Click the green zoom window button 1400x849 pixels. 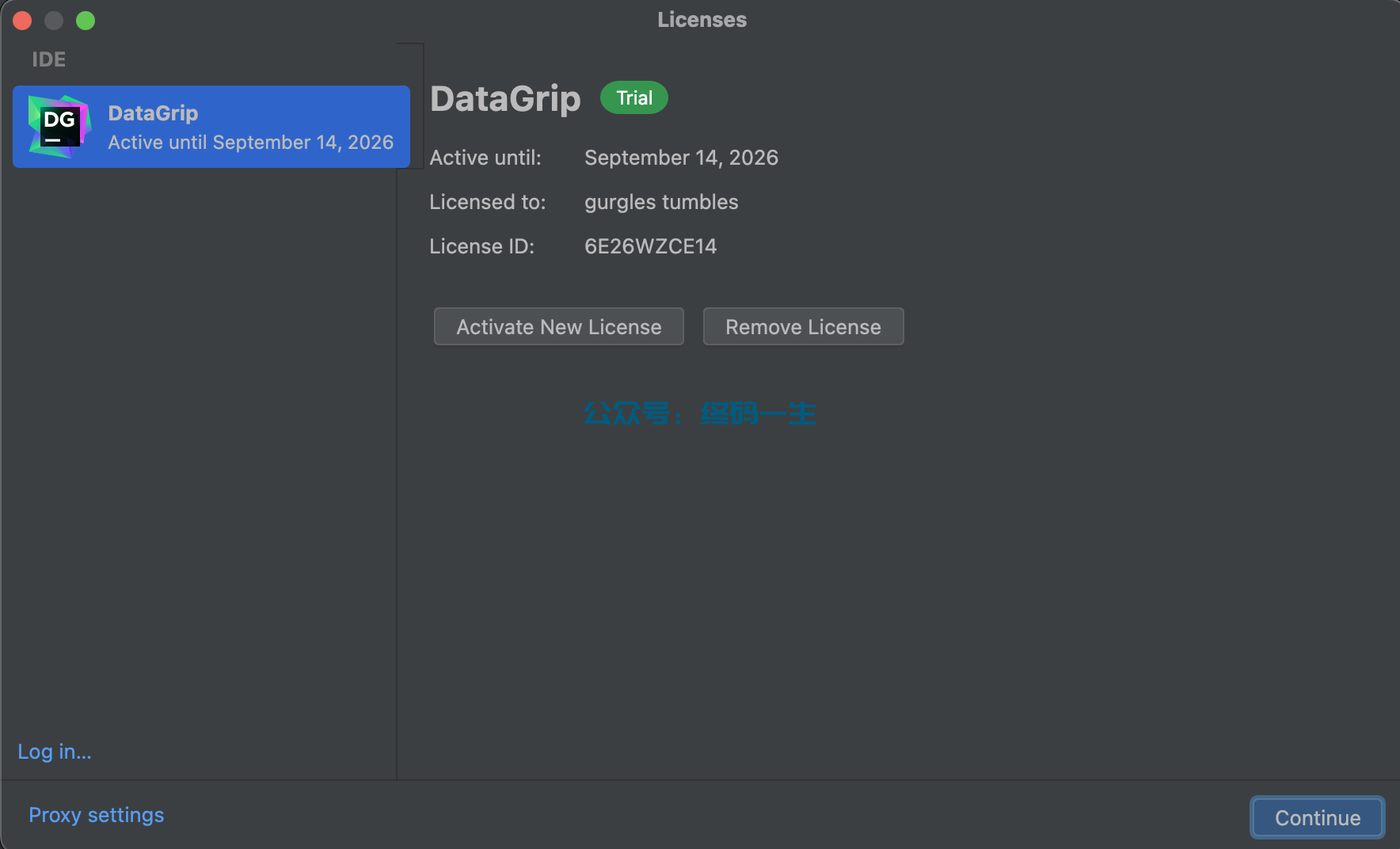(86, 21)
